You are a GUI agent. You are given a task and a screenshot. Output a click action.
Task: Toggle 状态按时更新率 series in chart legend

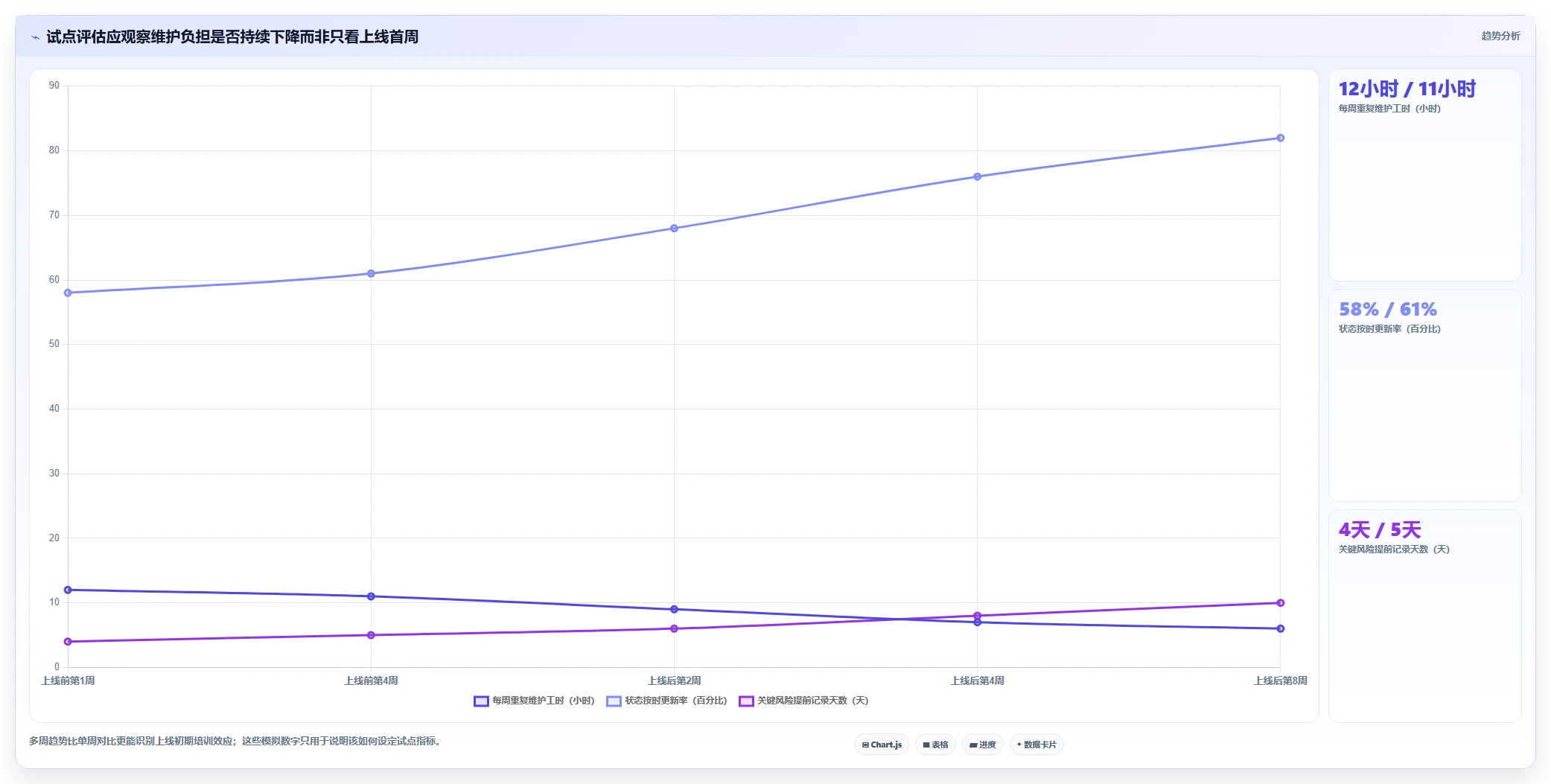tap(666, 701)
